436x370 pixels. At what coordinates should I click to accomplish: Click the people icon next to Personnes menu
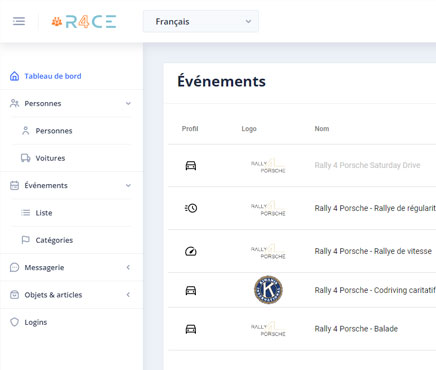click(x=14, y=103)
